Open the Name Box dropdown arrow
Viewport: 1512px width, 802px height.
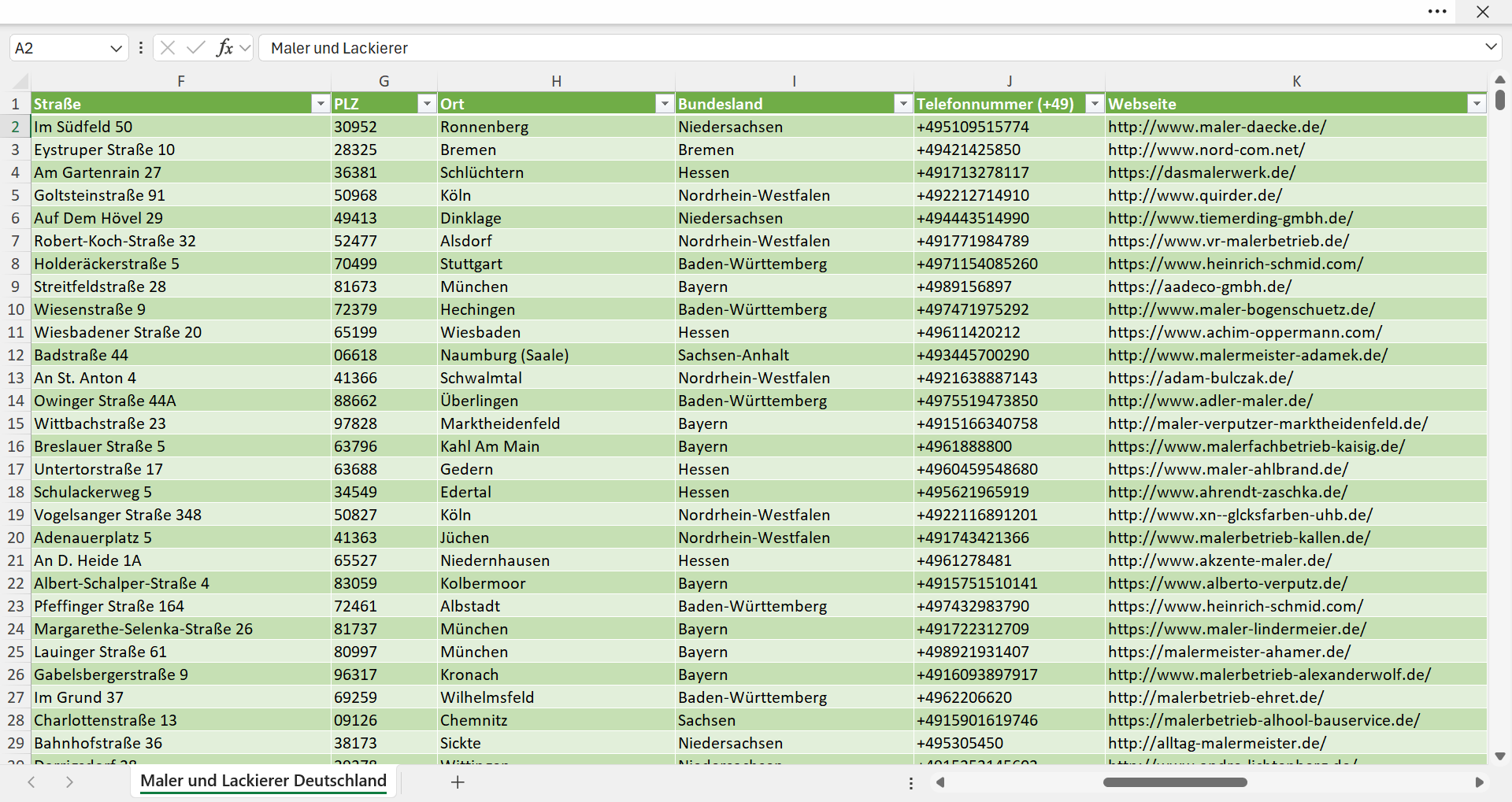(116, 48)
